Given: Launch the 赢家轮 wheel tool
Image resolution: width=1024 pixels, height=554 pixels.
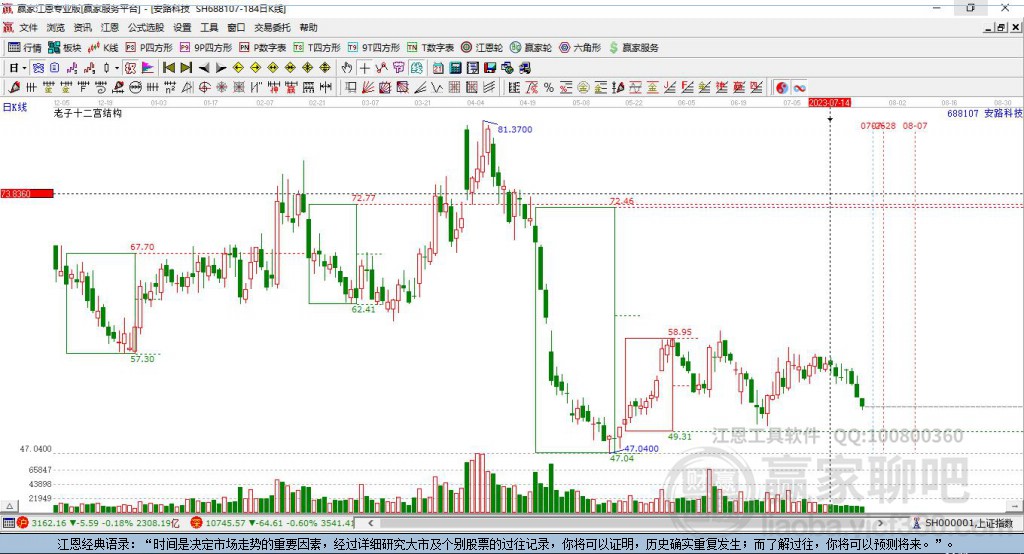Looking at the screenshot, I should pyautogui.click(x=531, y=48).
